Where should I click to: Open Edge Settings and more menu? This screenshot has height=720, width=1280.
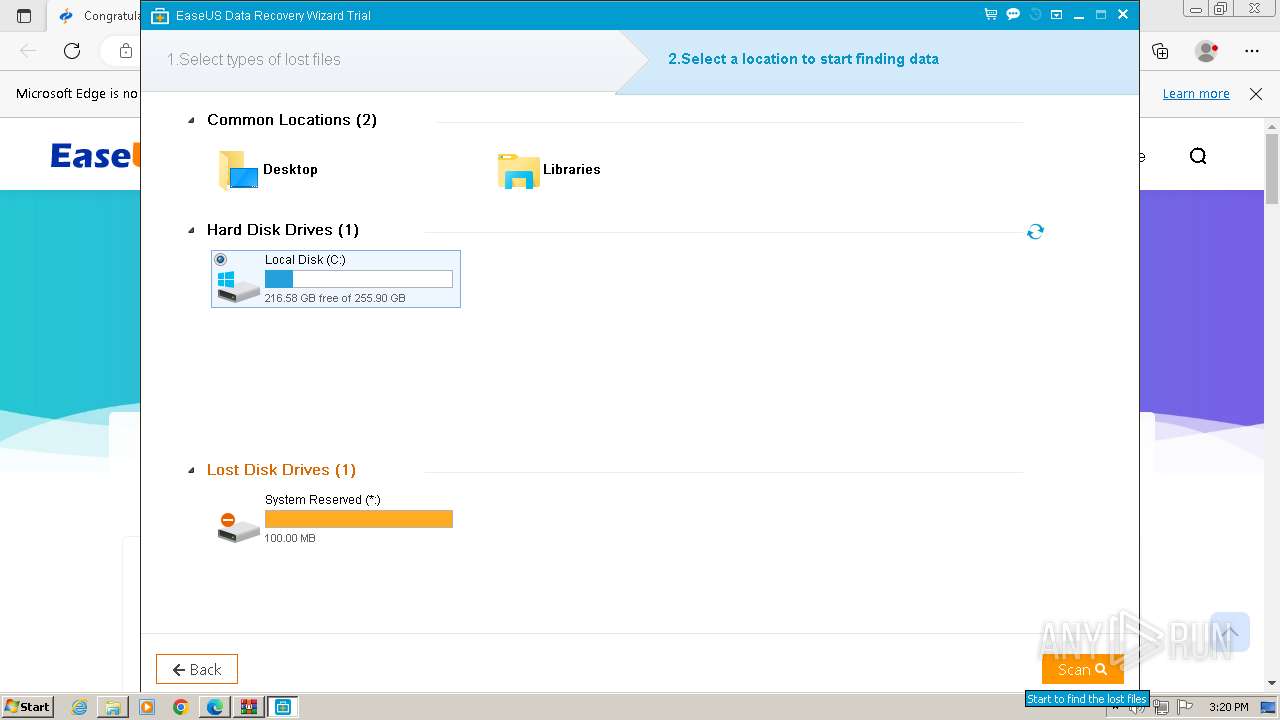(x=1252, y=51)
